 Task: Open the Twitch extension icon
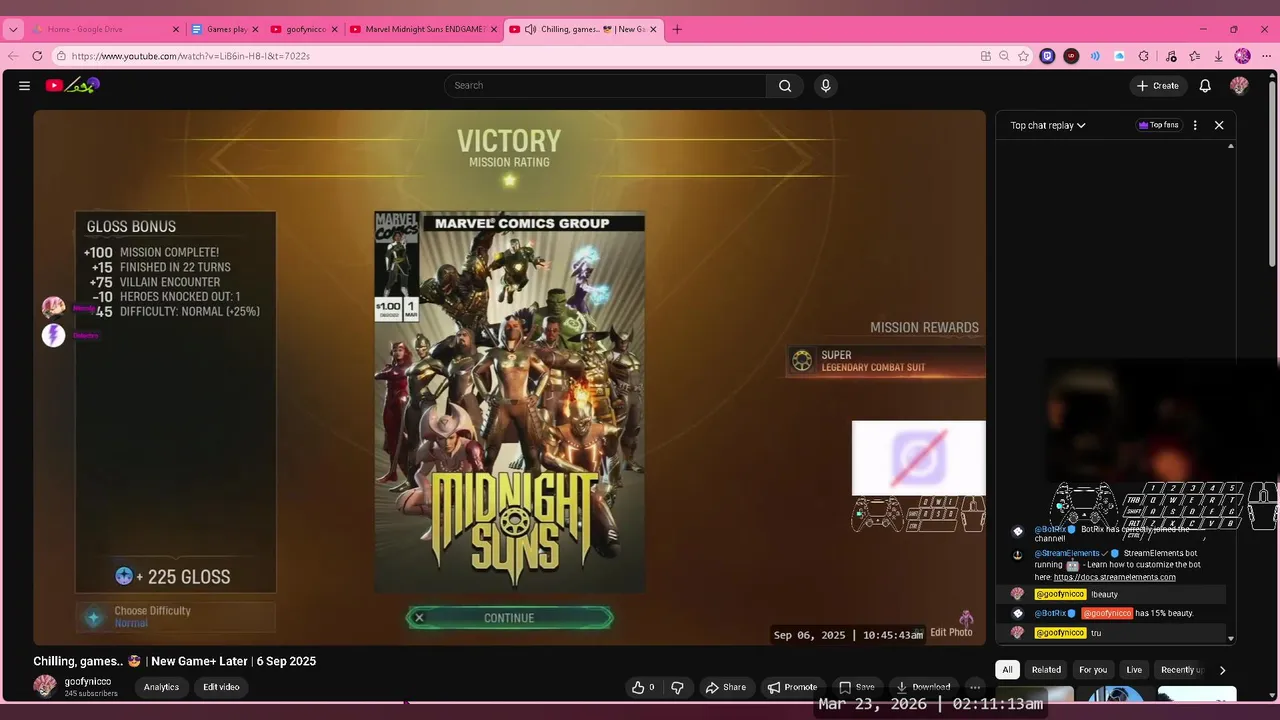(x=1047, y=56)
